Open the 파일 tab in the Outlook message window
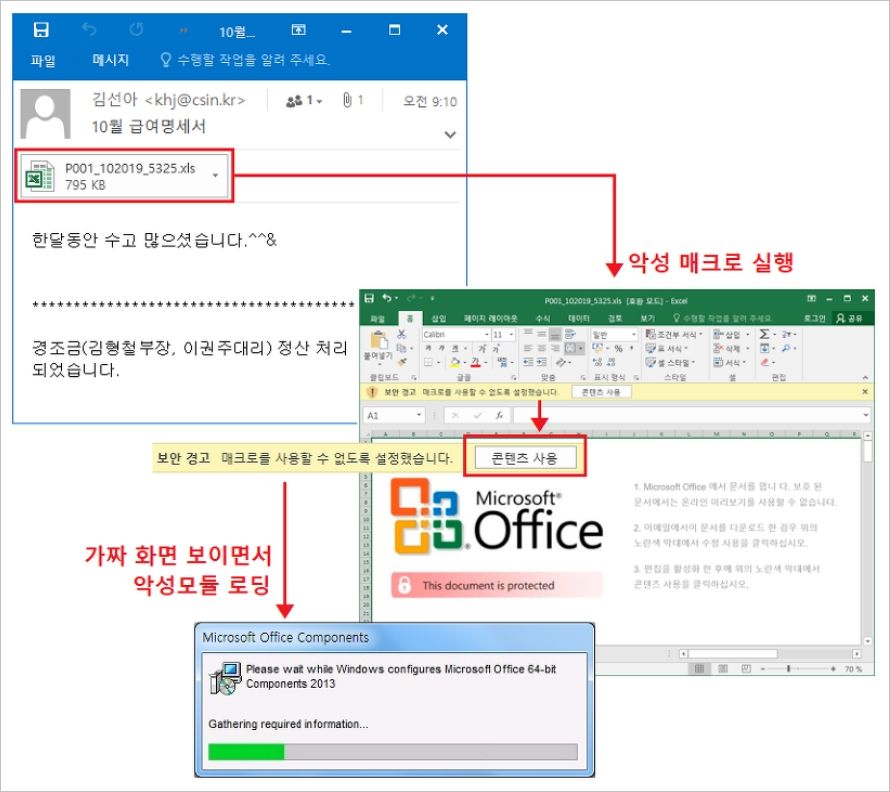The image size is (890, 792). click(43, 60)
